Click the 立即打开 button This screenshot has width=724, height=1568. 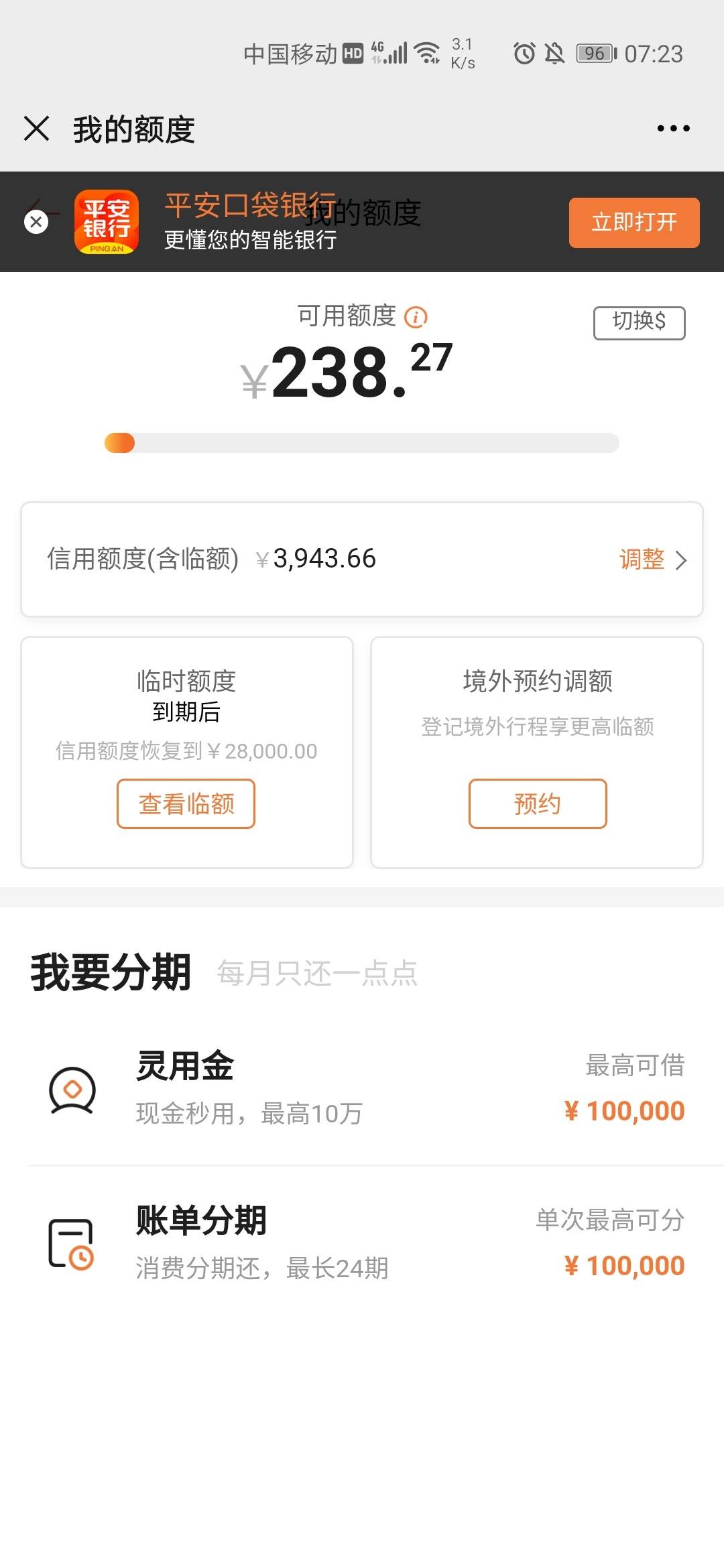(x=634, y=222)
